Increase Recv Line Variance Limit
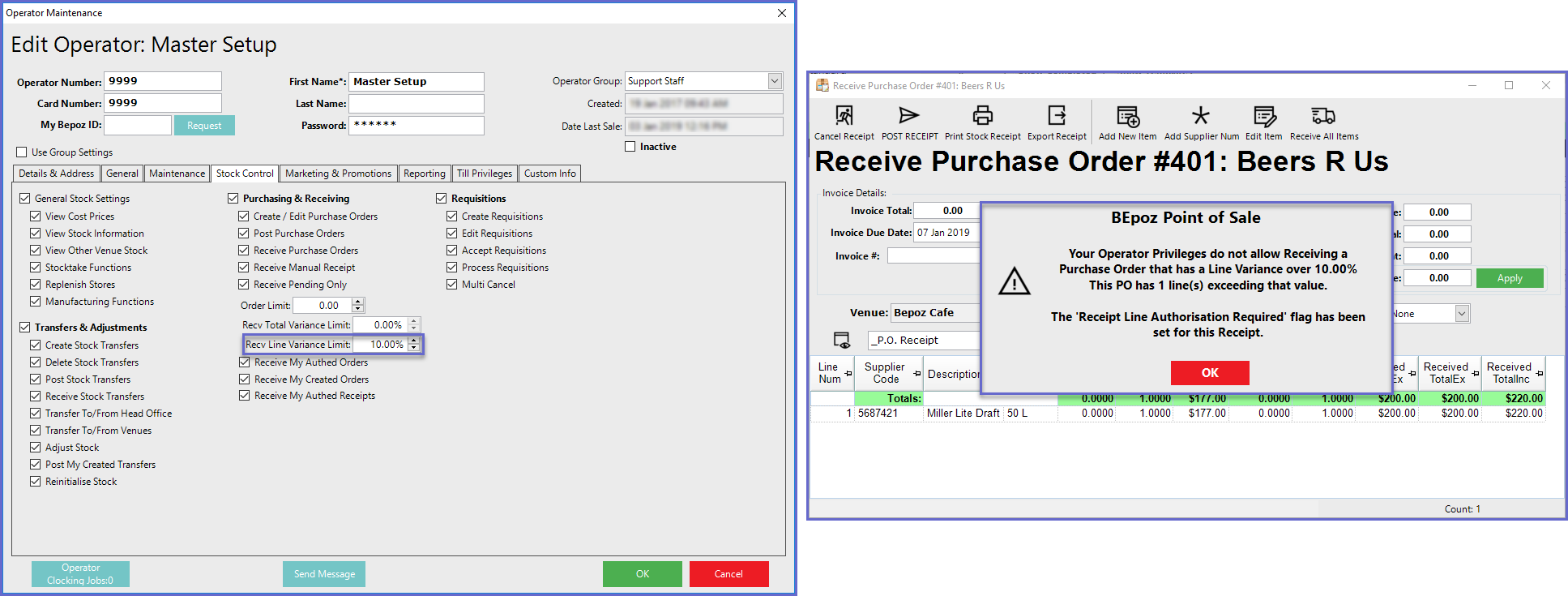Screen dimensions: 1568x596 tap(413, 341)
